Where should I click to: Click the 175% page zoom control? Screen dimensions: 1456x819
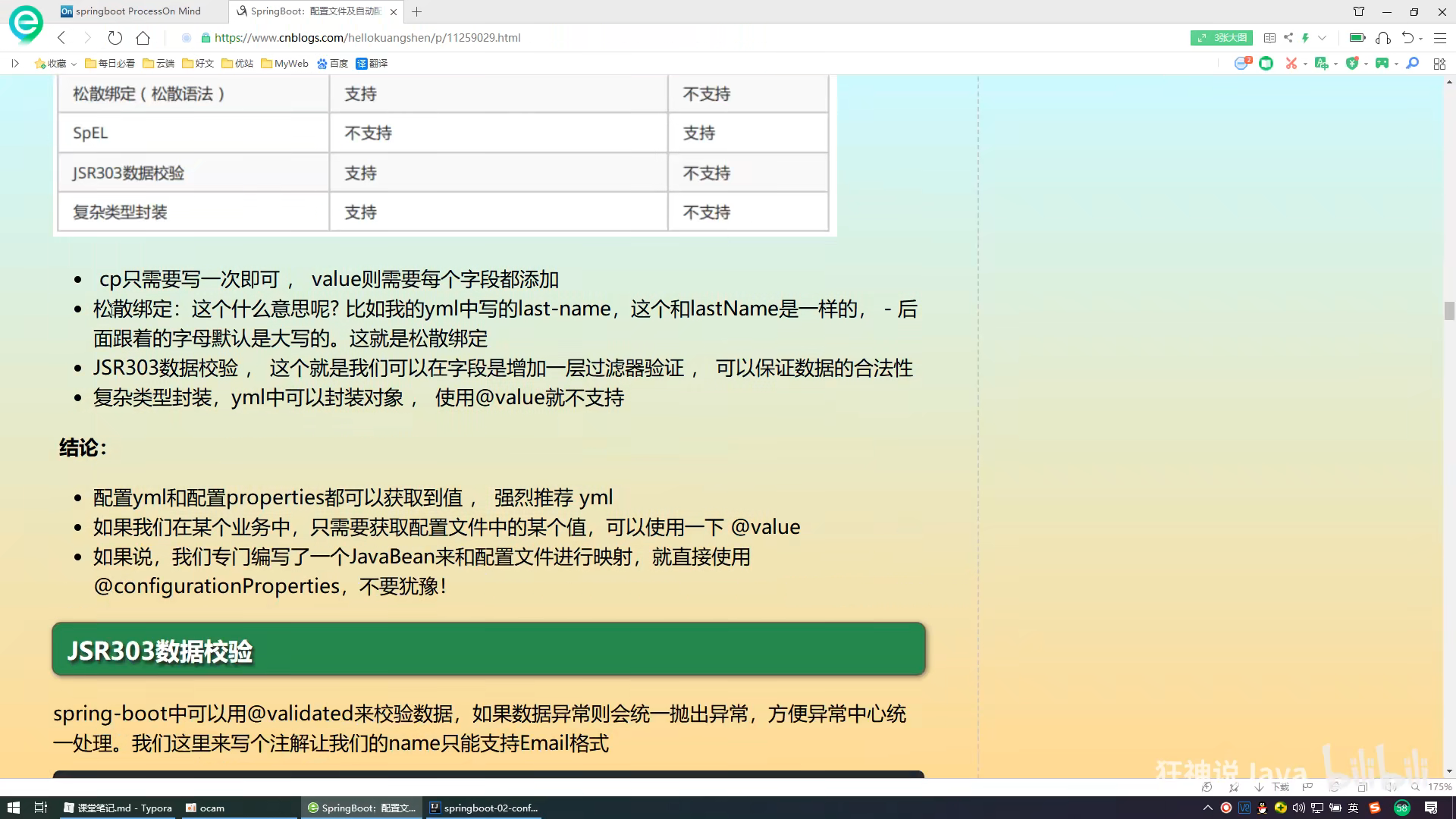click(x=1439, y=787)
